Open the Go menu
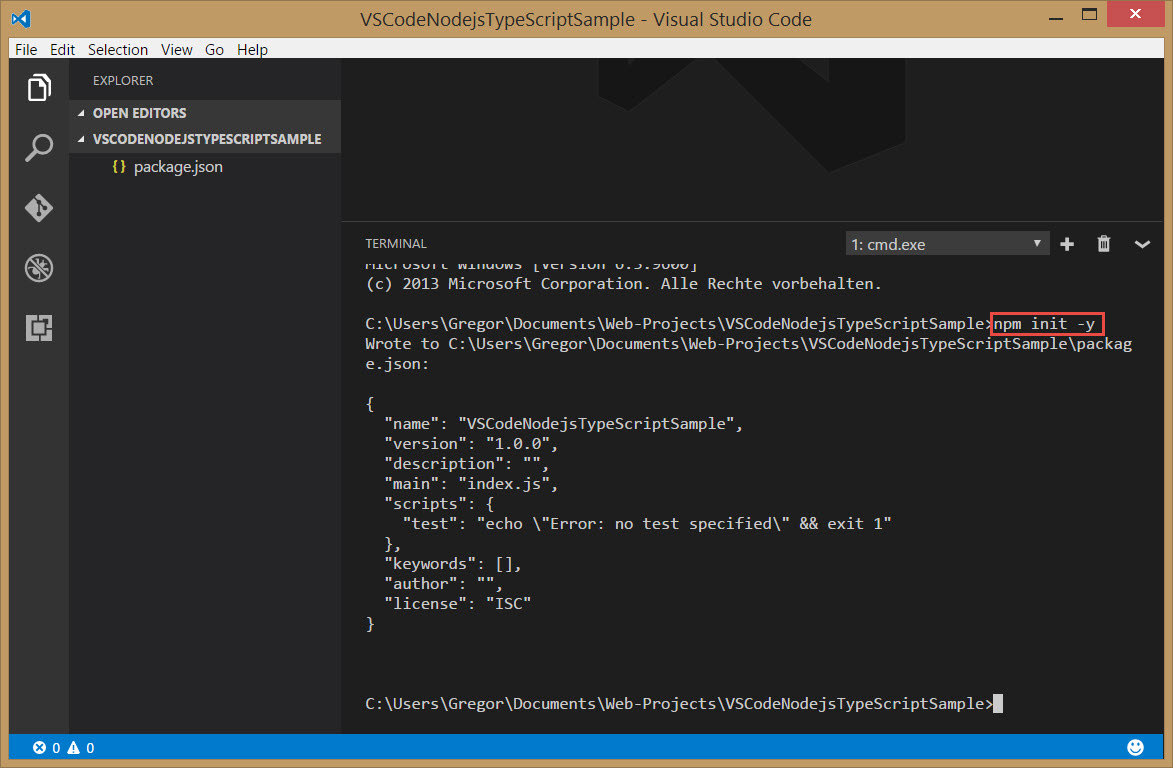 [214, 49]
